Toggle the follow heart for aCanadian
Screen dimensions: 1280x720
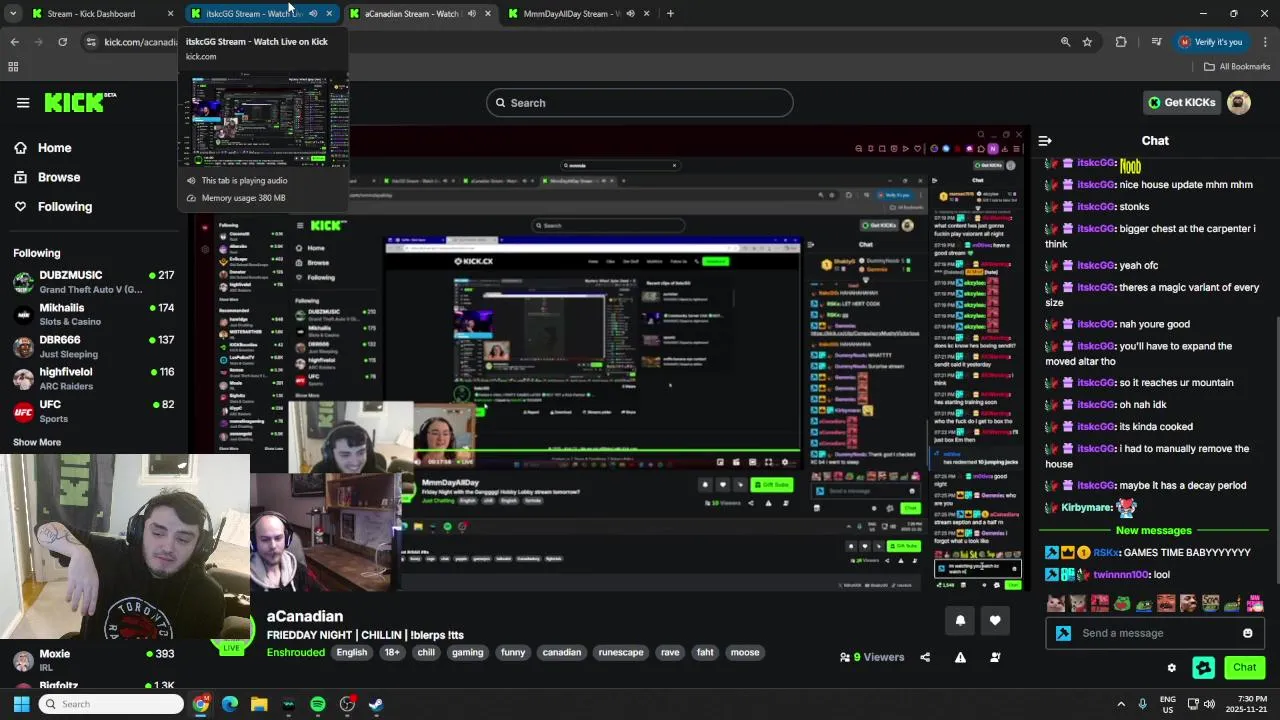click(x=995, y=621)
